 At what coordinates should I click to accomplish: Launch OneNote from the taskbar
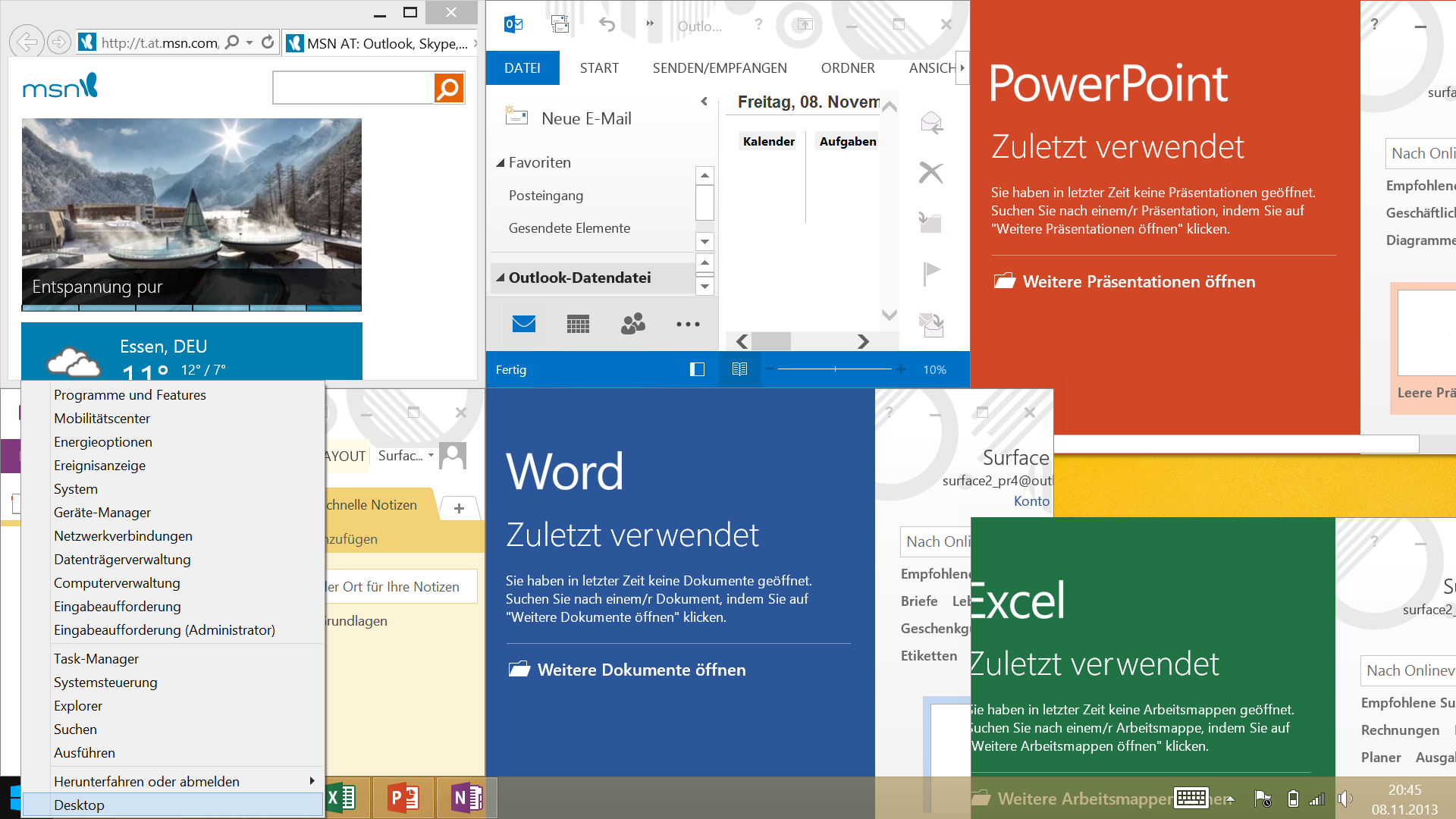coord(466,798)
